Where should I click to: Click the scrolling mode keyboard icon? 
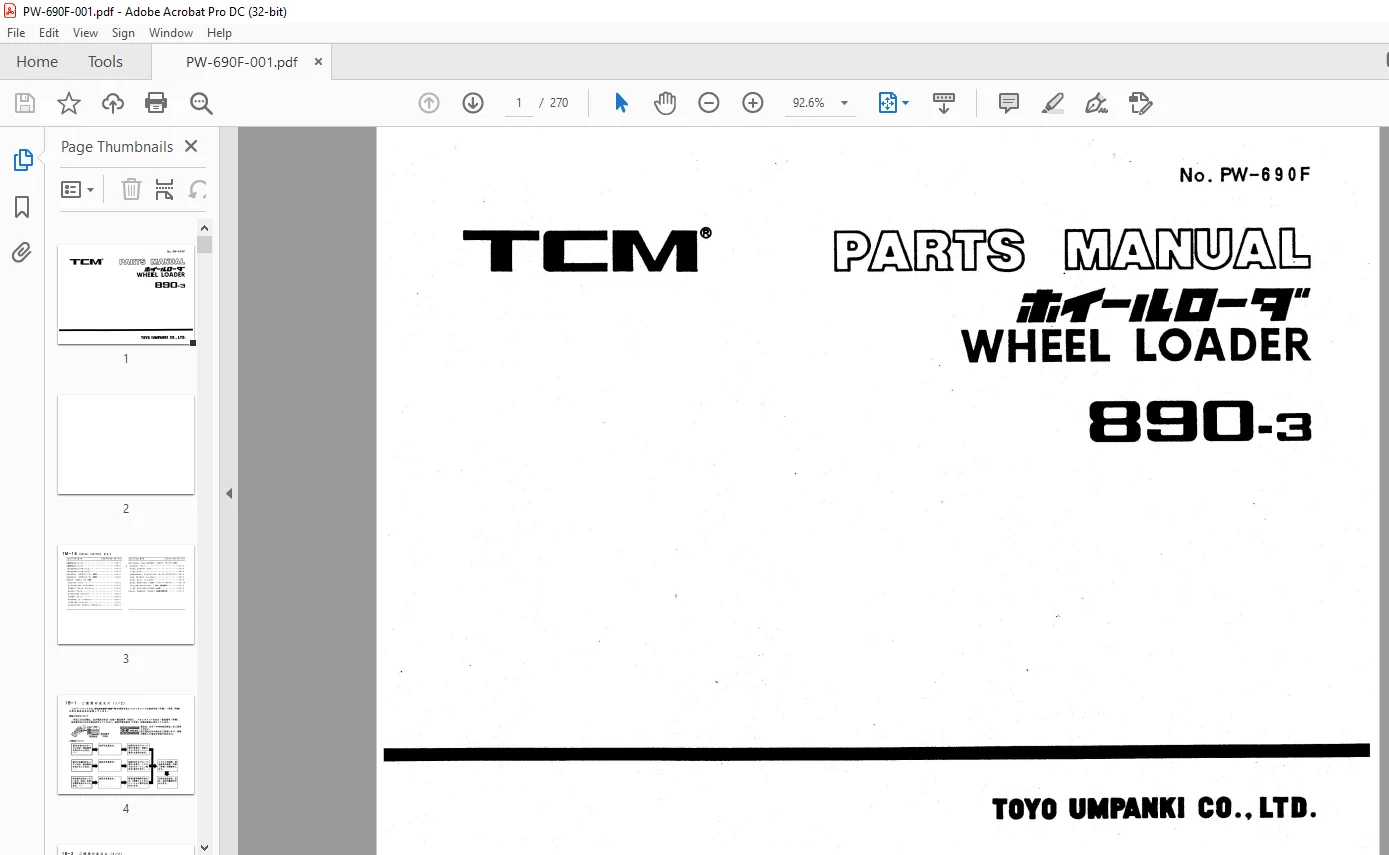click(944, 103)
